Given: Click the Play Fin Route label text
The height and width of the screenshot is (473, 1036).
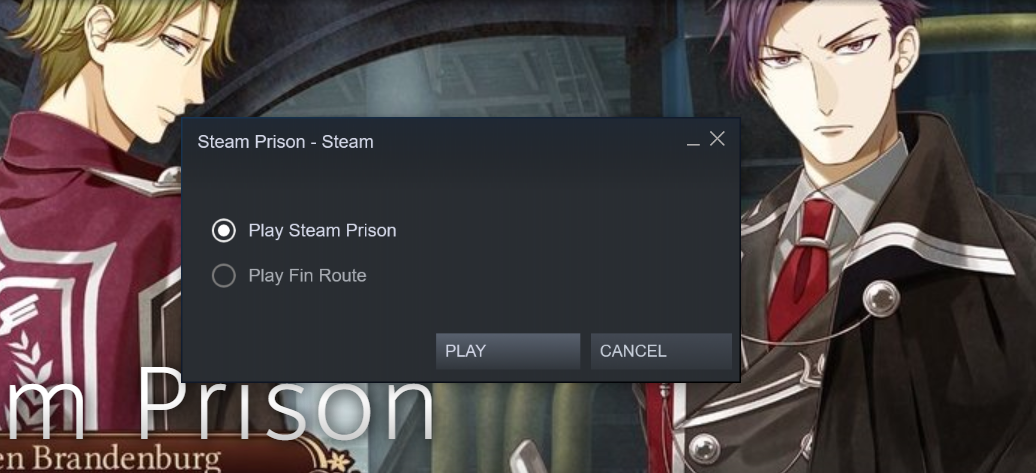Looking at the screenshot, I should [307, 275].
